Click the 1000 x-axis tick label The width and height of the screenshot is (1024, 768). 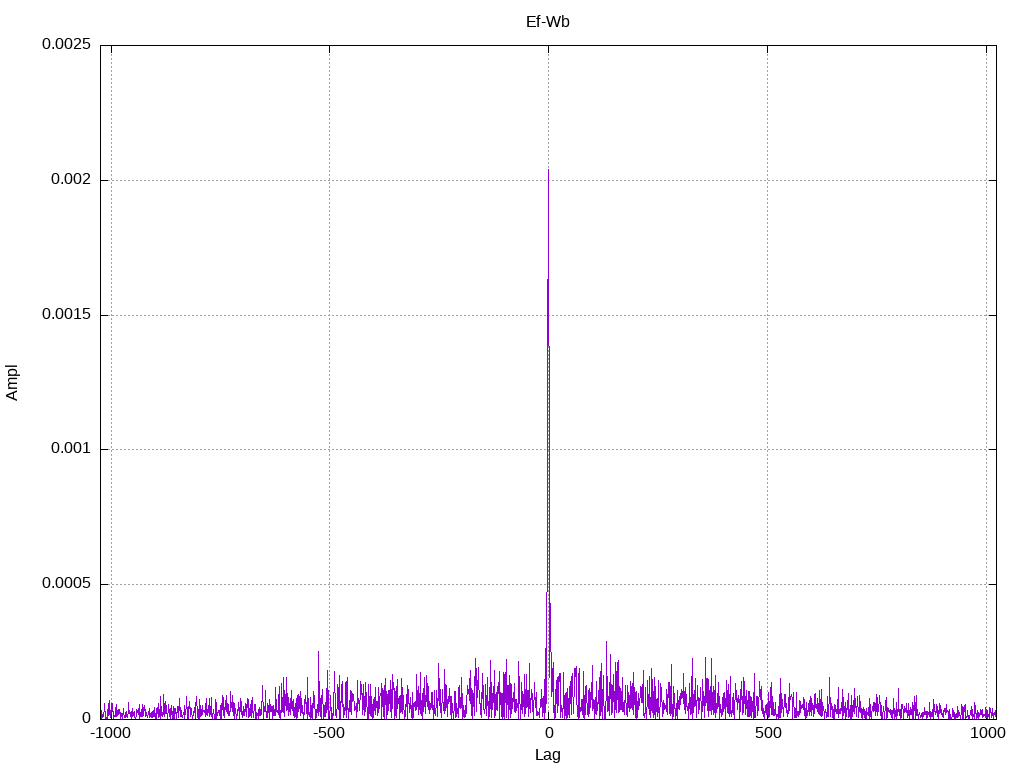tap(987, 733)
